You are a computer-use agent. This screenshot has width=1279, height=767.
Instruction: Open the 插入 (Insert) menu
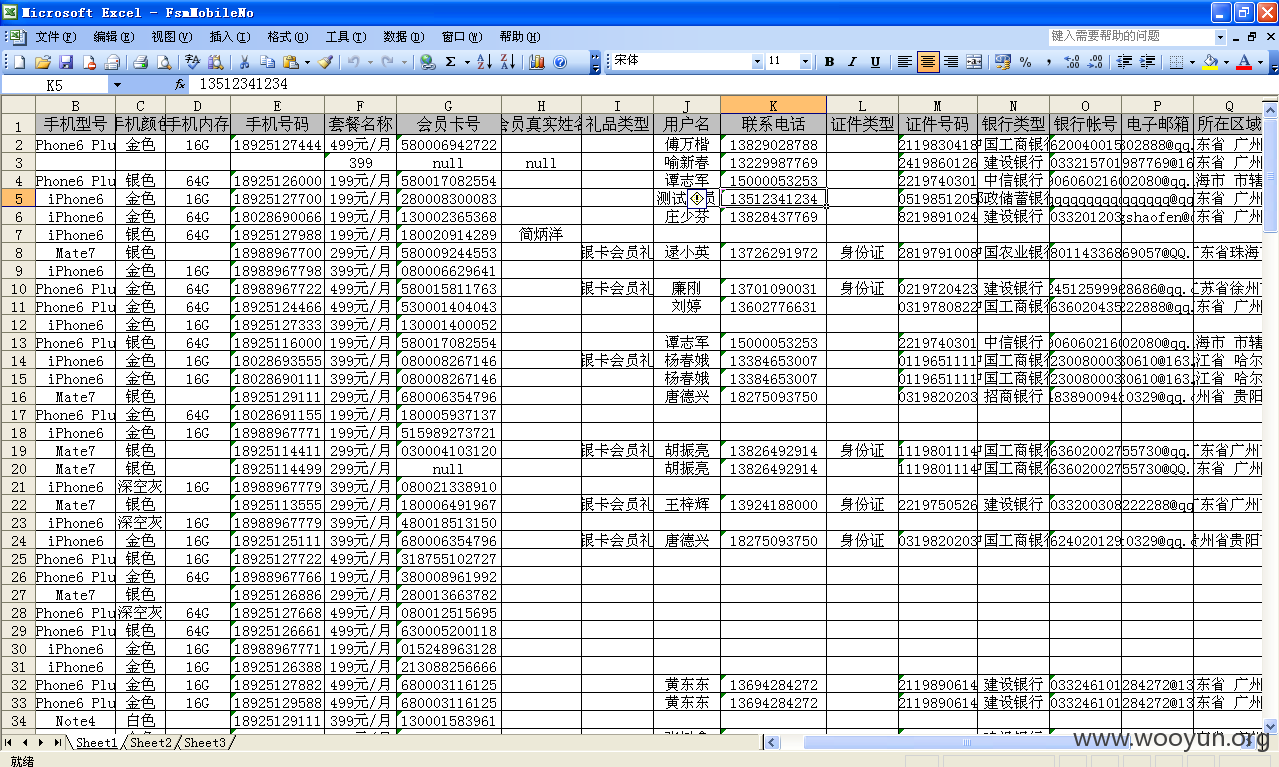(229, 37)
